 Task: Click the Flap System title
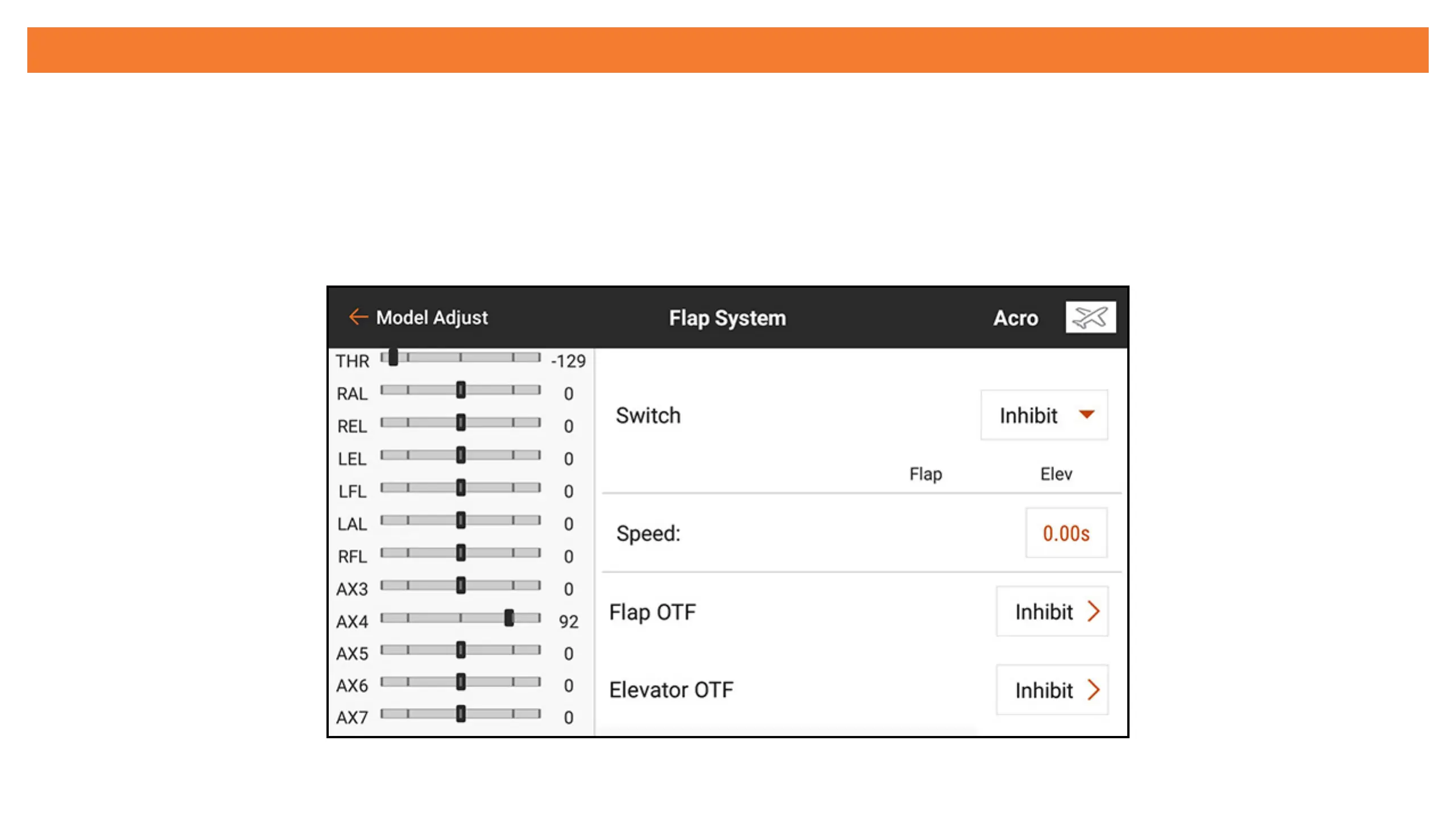pyautogui.click(x=727, y=318)
